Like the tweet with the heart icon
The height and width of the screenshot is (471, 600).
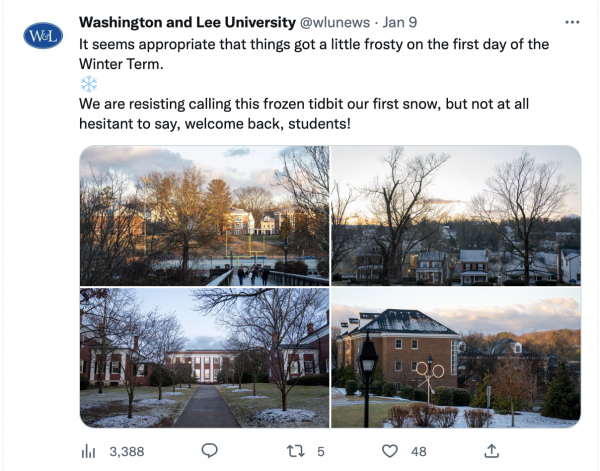(390, 451)
